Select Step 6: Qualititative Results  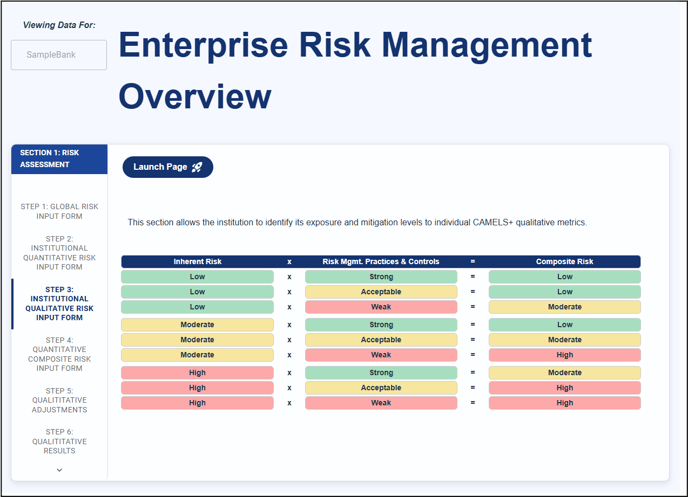tap(59, 441)
